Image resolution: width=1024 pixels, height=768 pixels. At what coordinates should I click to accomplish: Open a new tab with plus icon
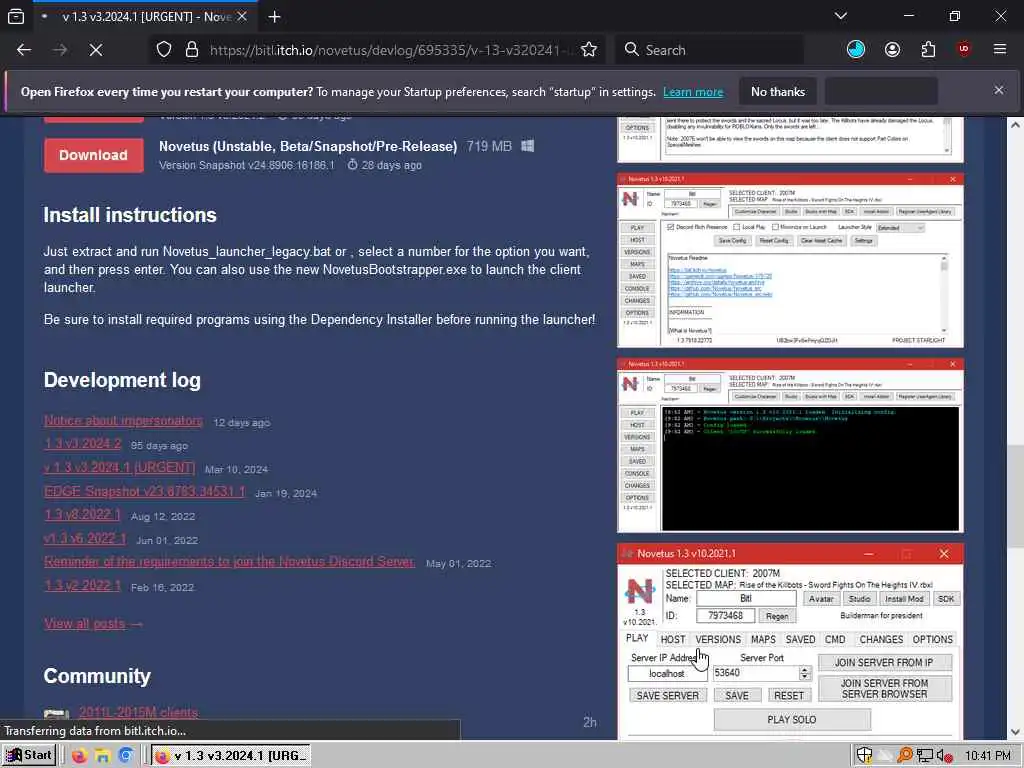[x=274, y=16]
